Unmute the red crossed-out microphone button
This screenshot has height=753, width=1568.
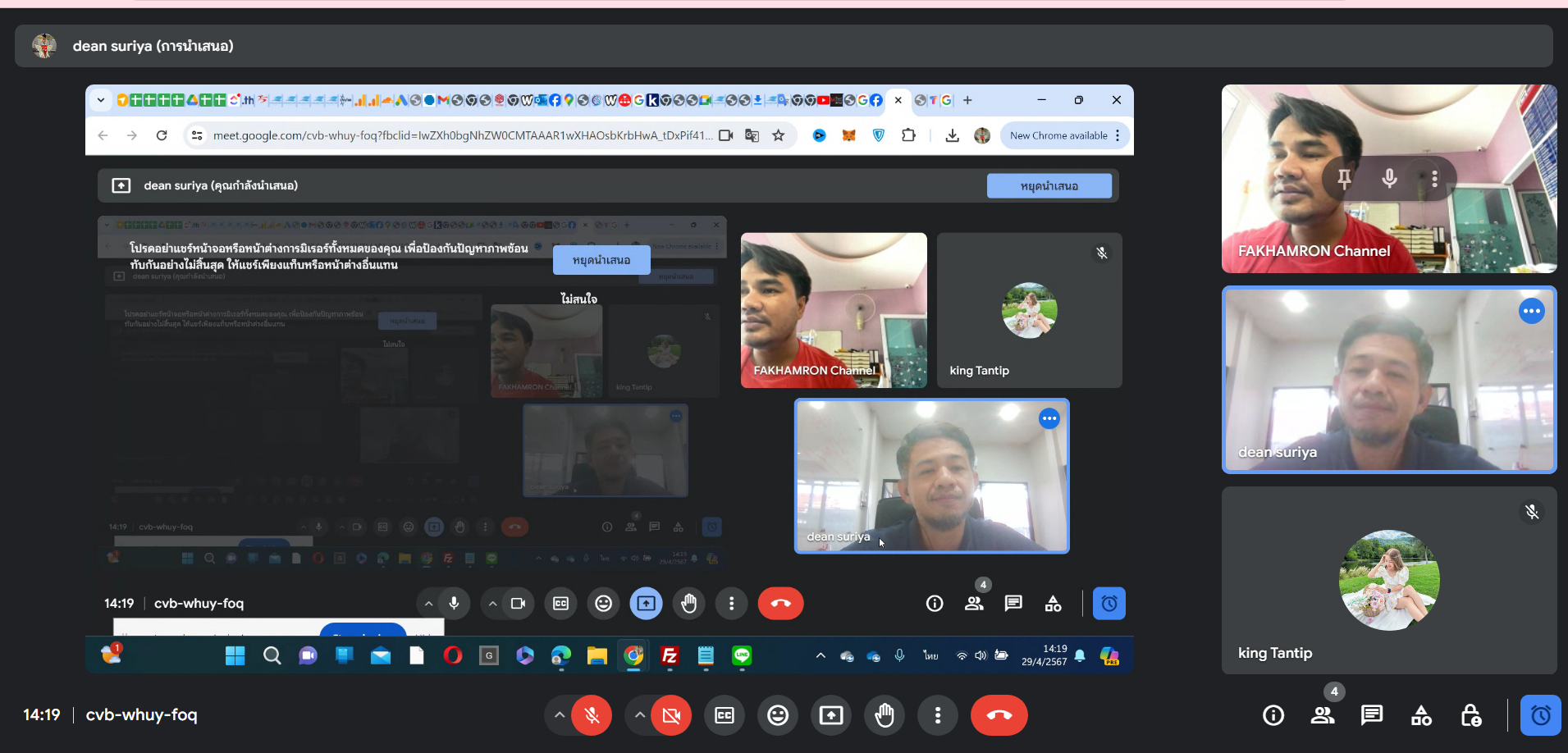tap(592, 715)
